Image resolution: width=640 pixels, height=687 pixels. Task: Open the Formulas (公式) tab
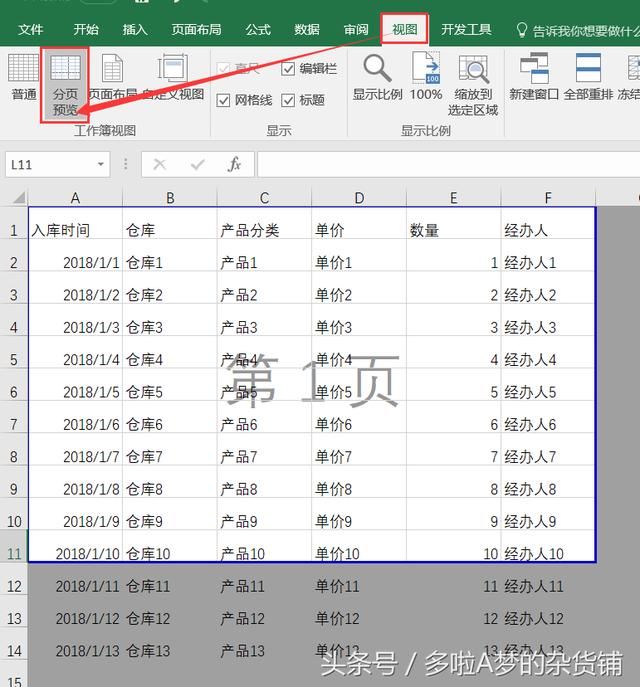pyautogui.click(x=258, y=29)
